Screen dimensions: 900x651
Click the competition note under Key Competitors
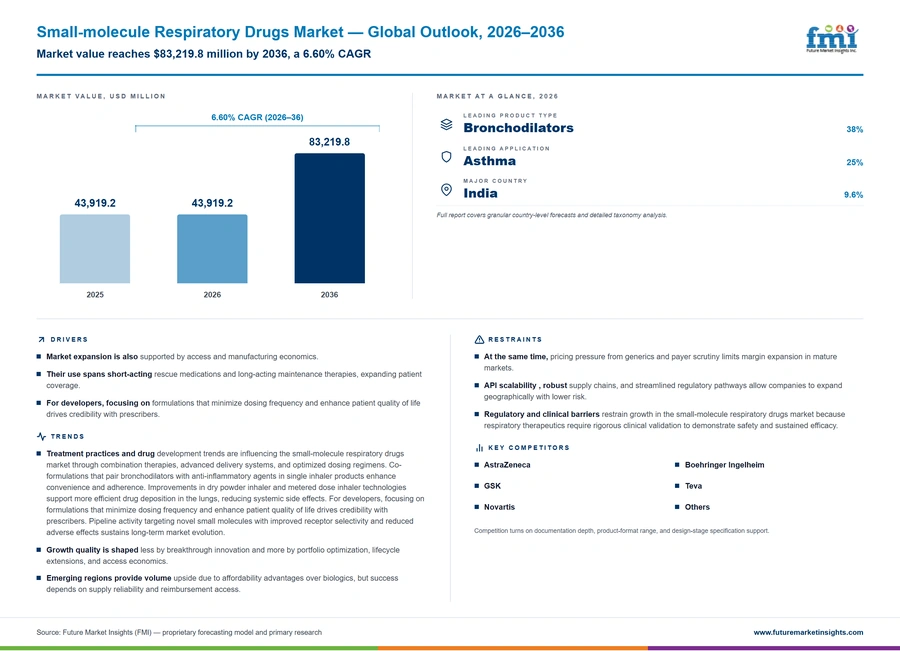tap(621, 530)
